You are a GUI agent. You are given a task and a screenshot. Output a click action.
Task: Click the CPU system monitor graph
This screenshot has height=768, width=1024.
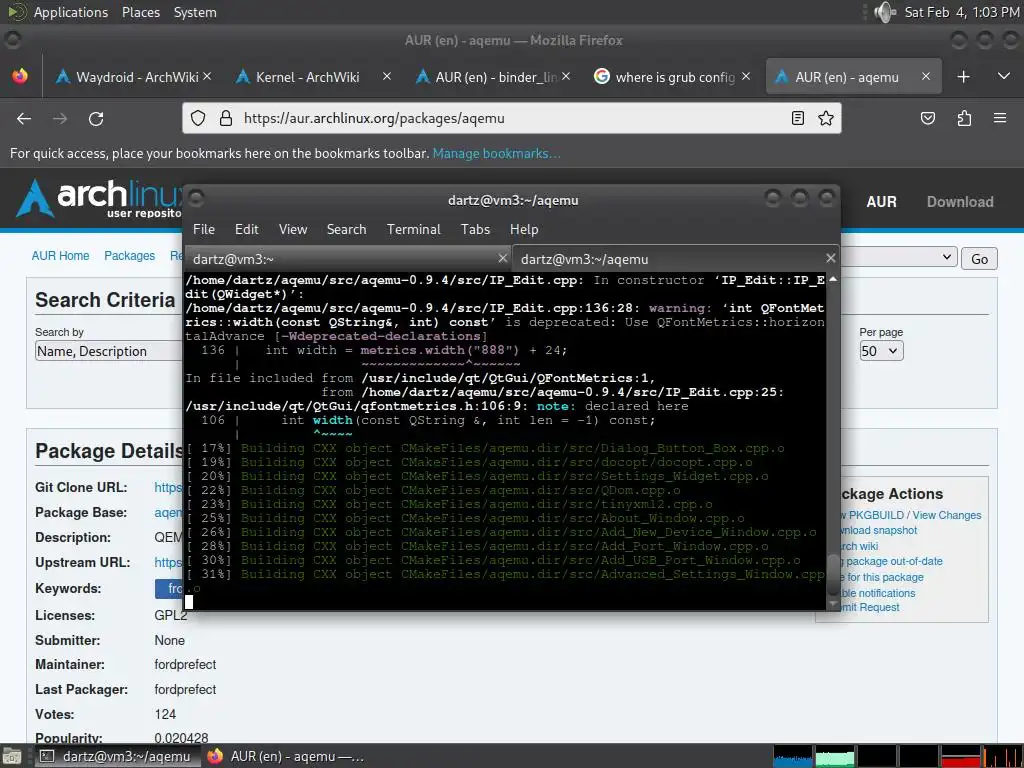click(792, 756)
